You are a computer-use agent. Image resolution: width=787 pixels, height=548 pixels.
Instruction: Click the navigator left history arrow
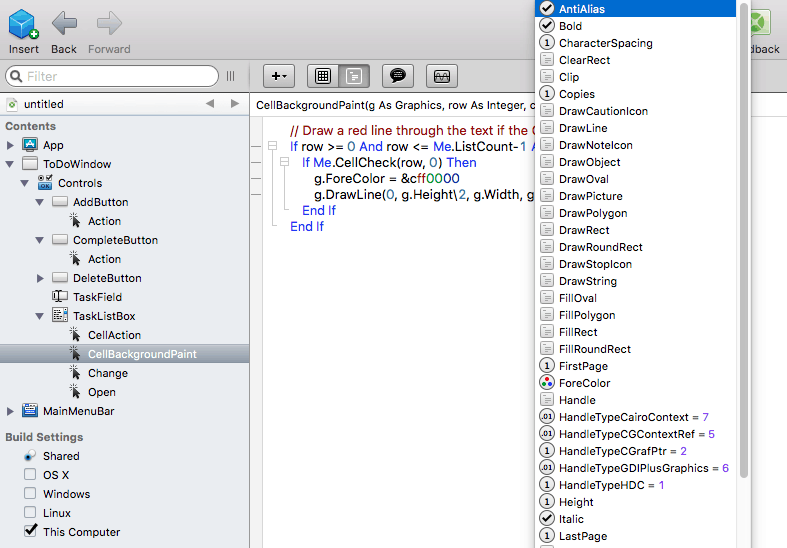click(210, 104)
